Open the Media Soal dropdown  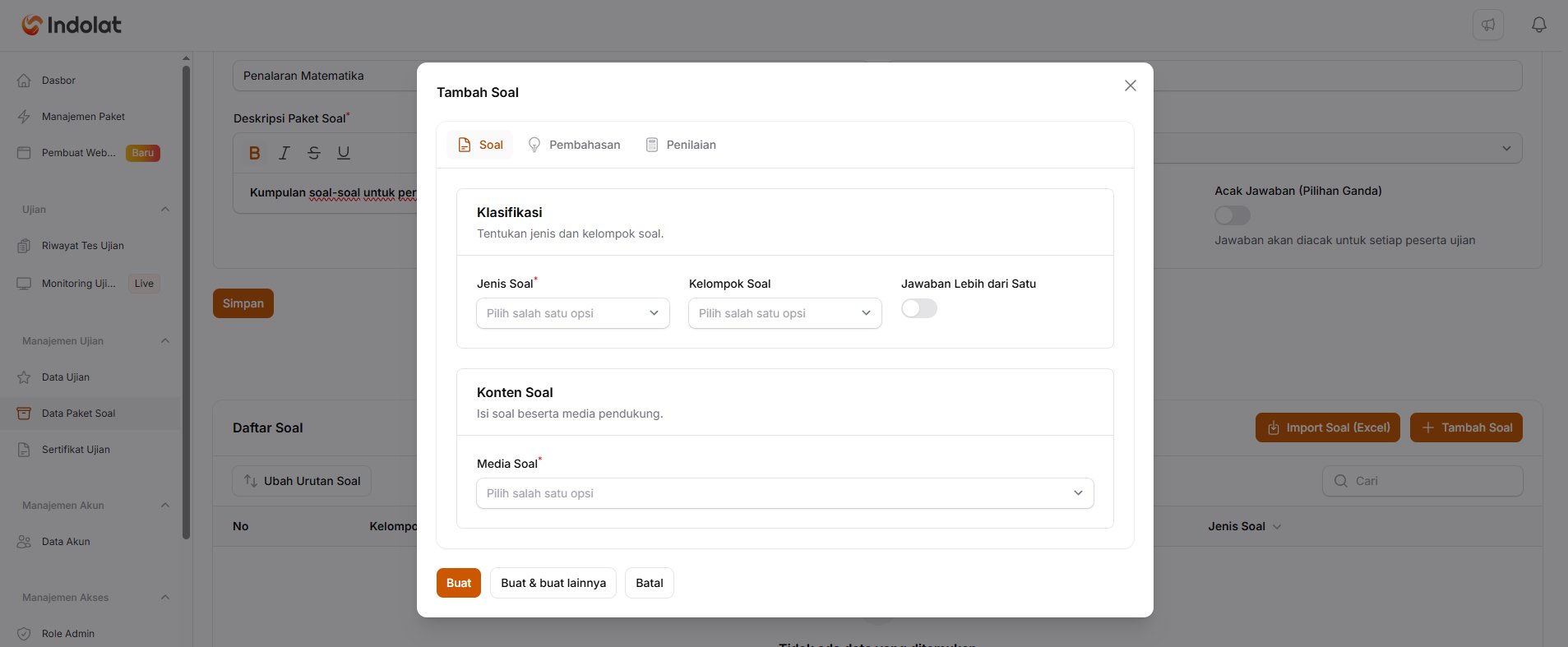point(785,493)
